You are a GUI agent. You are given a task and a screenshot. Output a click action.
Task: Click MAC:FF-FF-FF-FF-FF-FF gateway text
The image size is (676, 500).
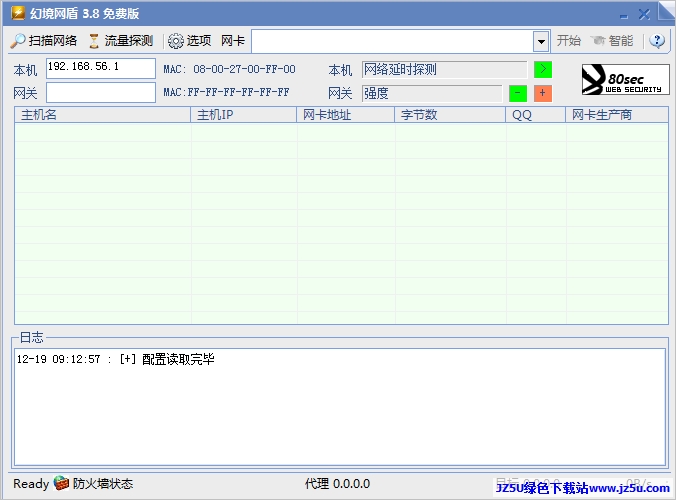tap(226, 92)
